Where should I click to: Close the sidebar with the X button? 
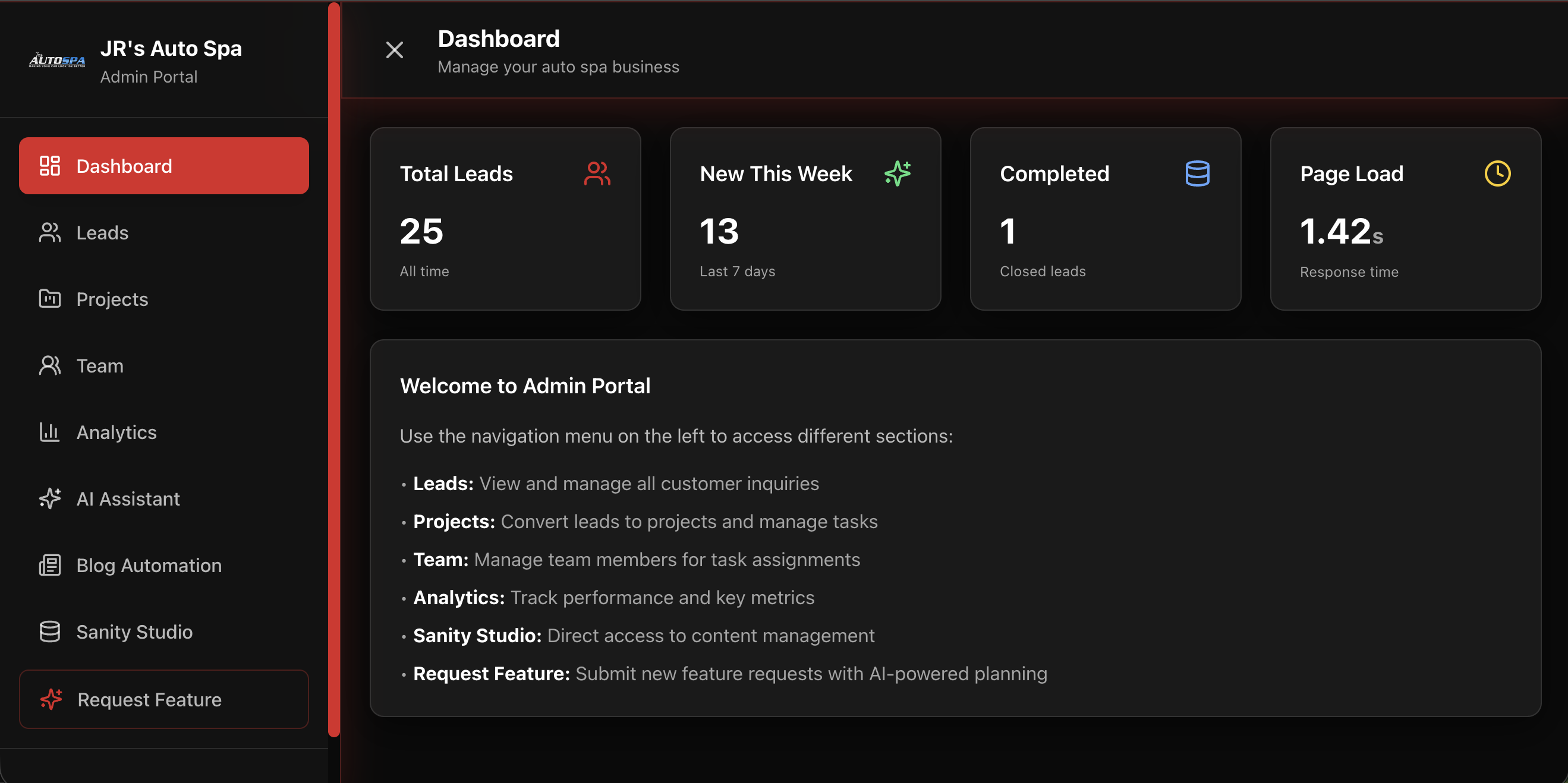395,50
